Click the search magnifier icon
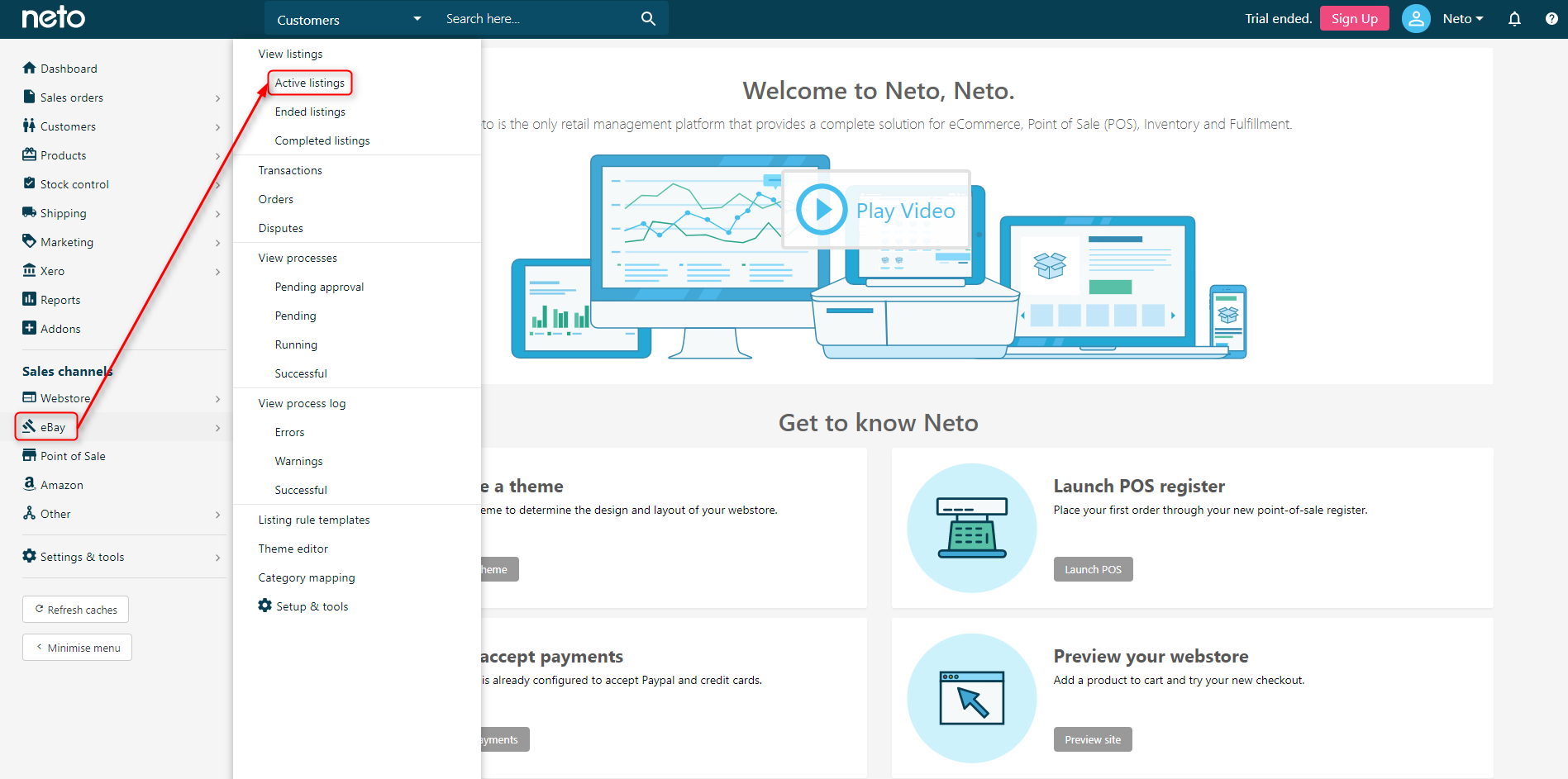The width and height of the screenshot is (1568, 779). click(649, 18)
